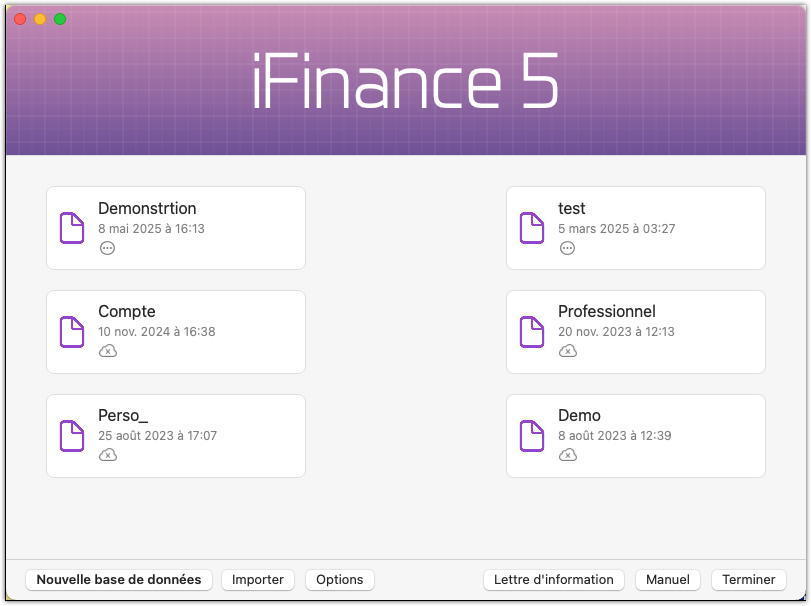This screenshot has width=811, height=606.
Task: Maximize the window with the green button
Action: coord(60,19)
